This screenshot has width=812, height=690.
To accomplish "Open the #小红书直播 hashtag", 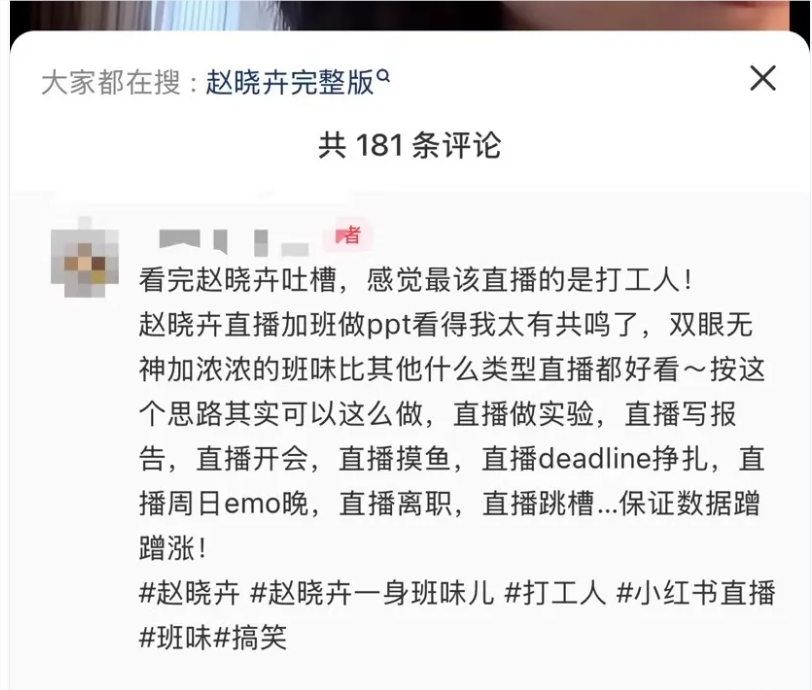I will (x=696, y=593).
